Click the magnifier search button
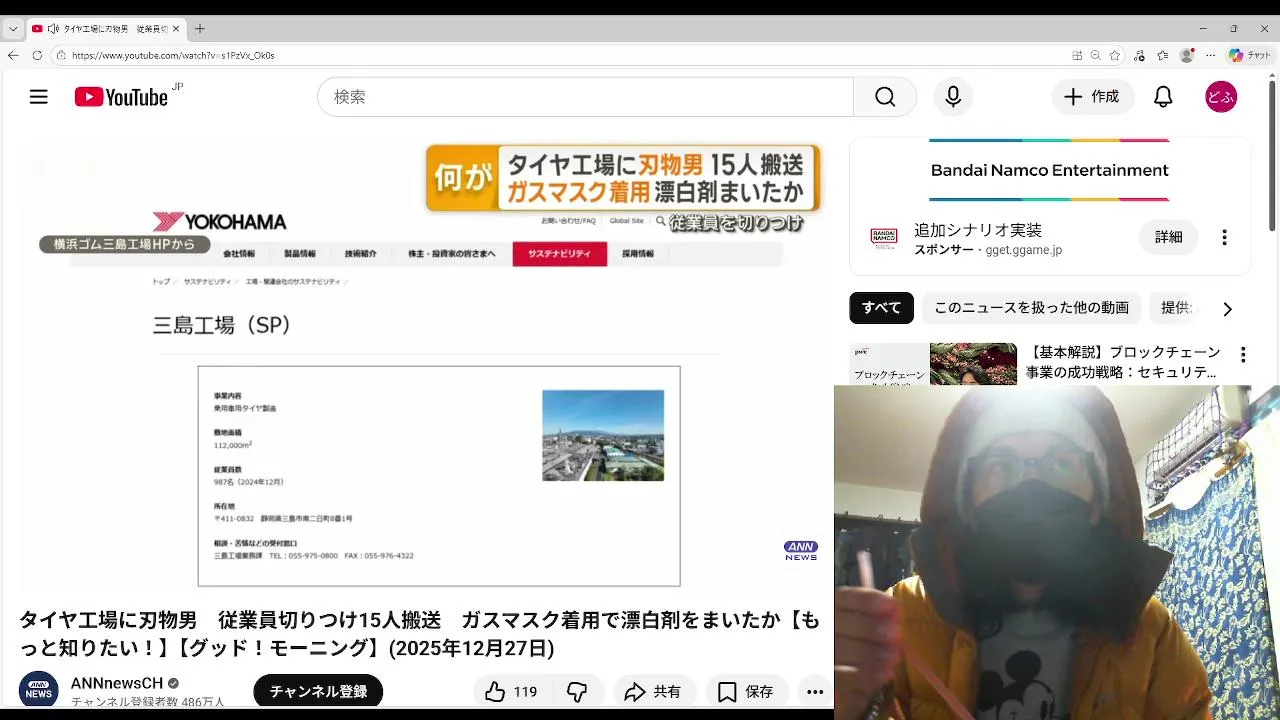 [885, 97]
